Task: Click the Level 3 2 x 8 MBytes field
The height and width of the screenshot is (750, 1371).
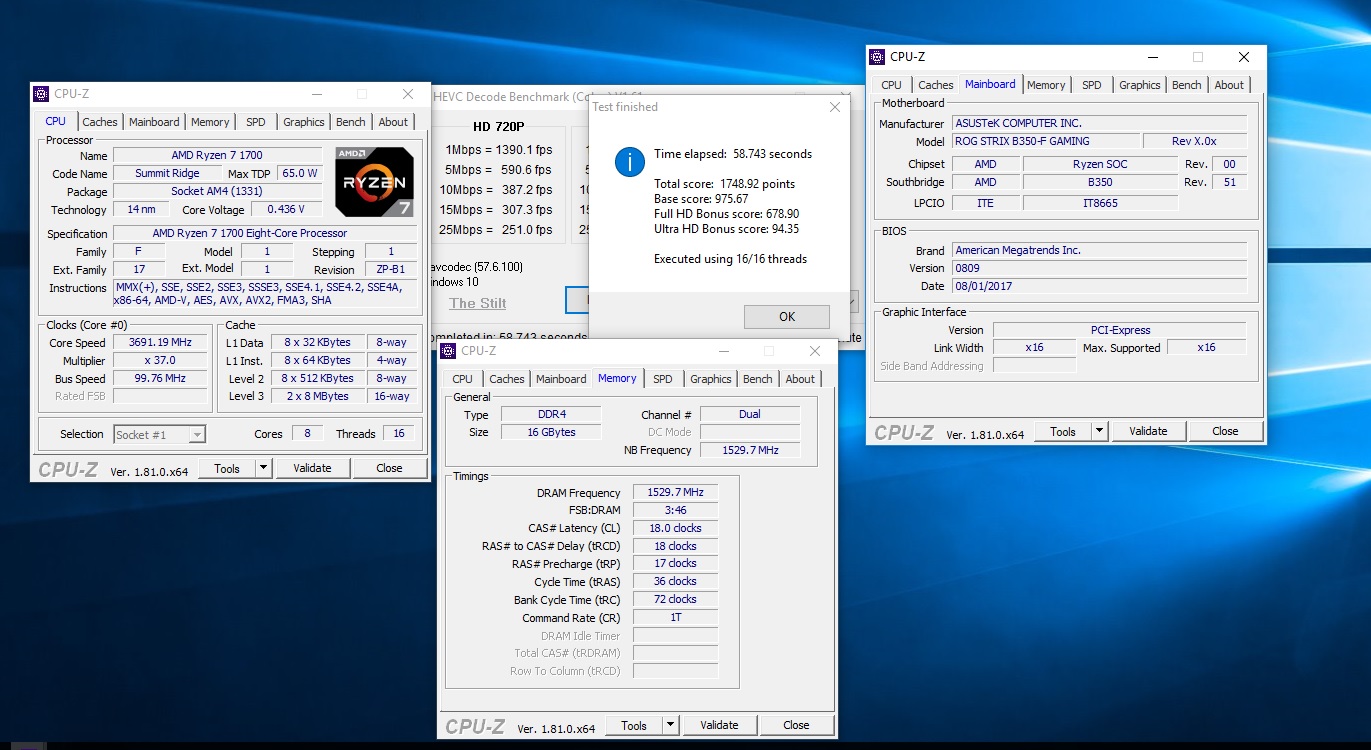Action: (317, 396)
